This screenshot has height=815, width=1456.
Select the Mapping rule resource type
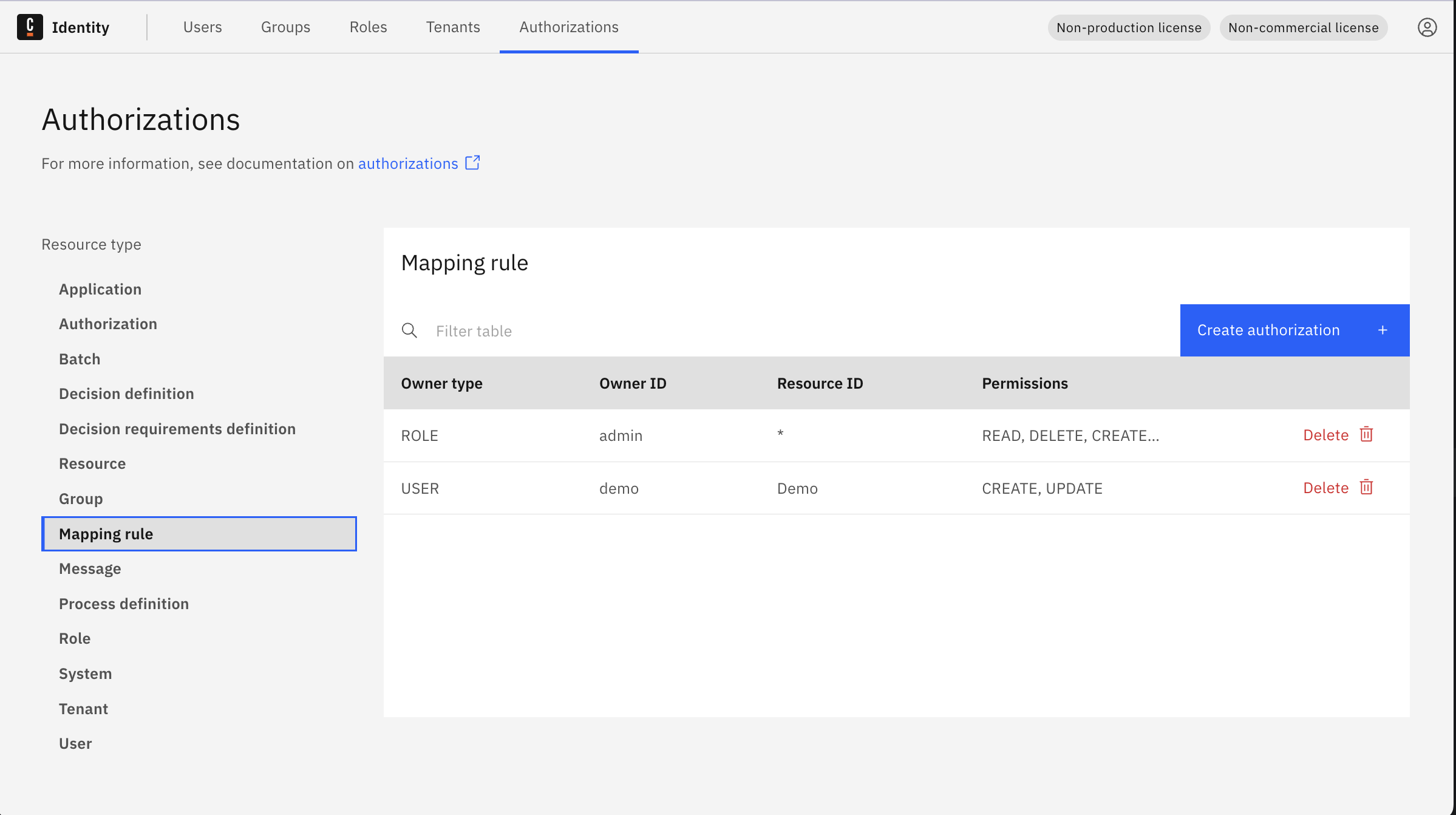[x=106, y=534]
